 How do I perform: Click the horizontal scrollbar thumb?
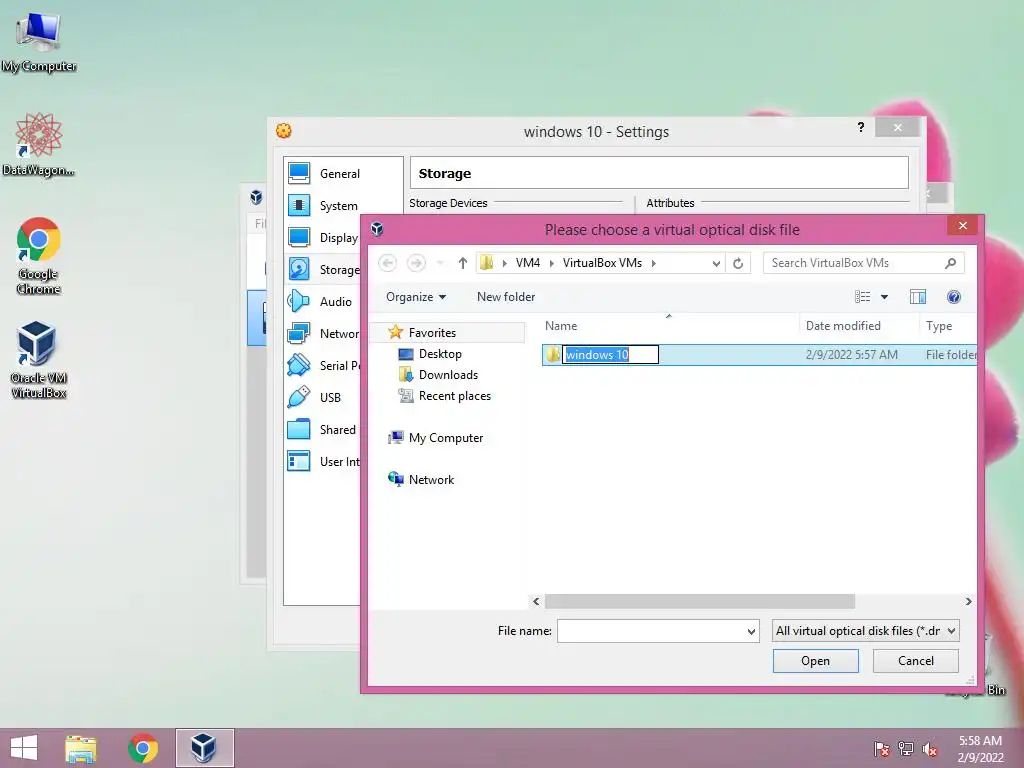(x=699, y=601)
